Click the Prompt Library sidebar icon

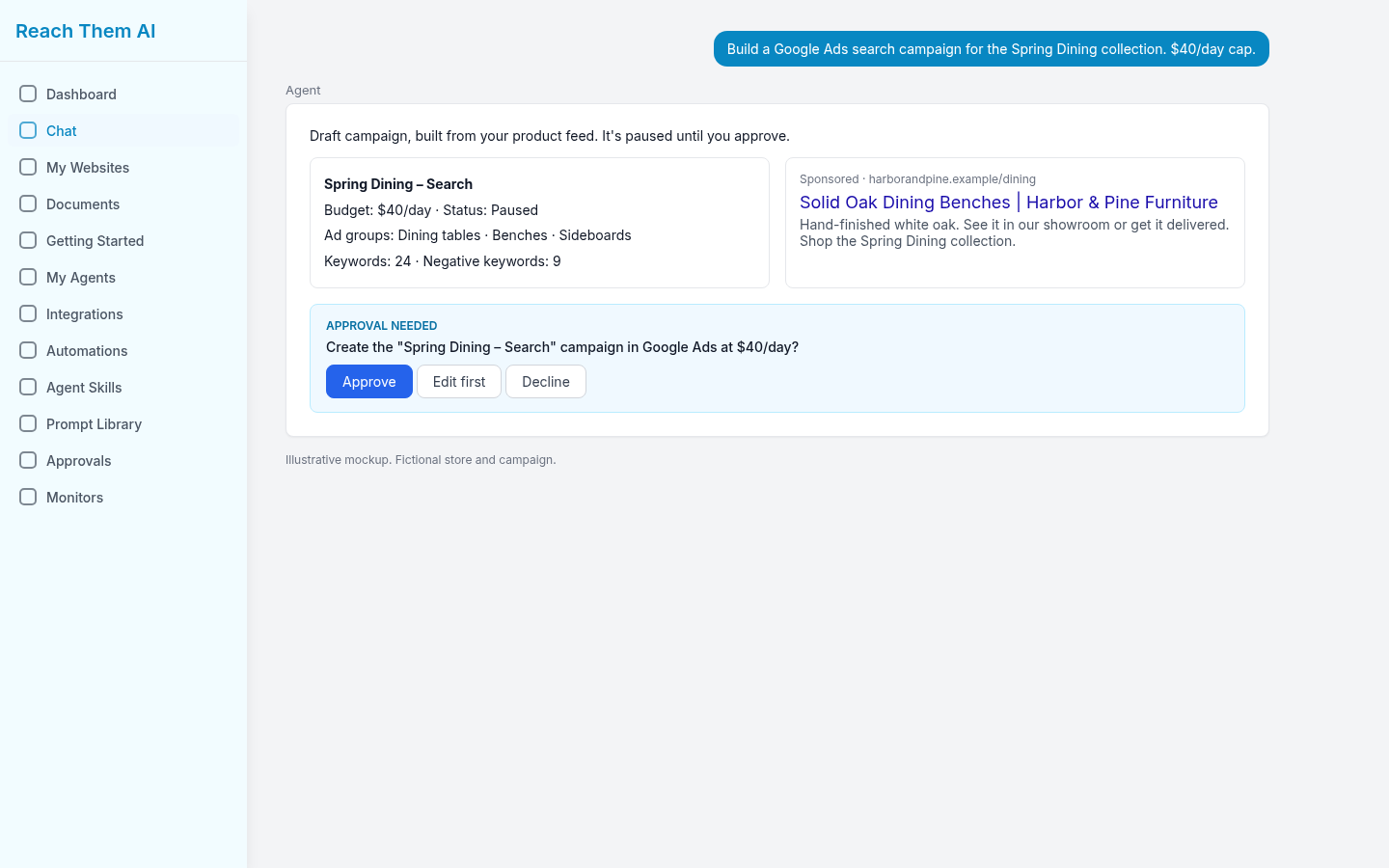28,423
